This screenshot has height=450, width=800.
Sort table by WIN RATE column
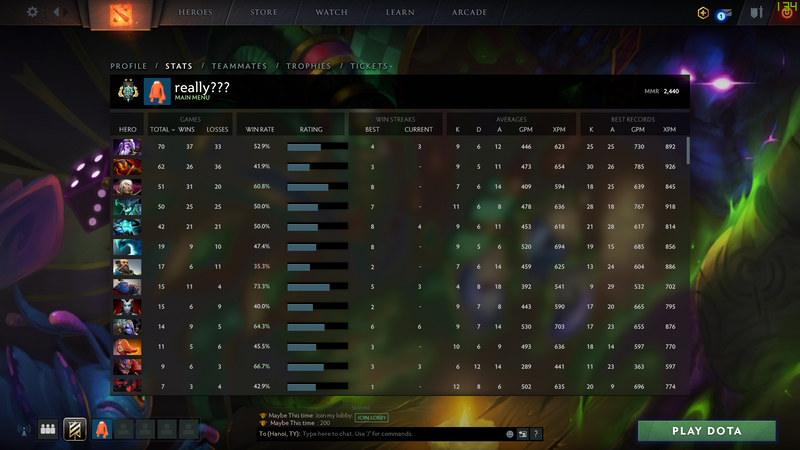click(260, 130)
